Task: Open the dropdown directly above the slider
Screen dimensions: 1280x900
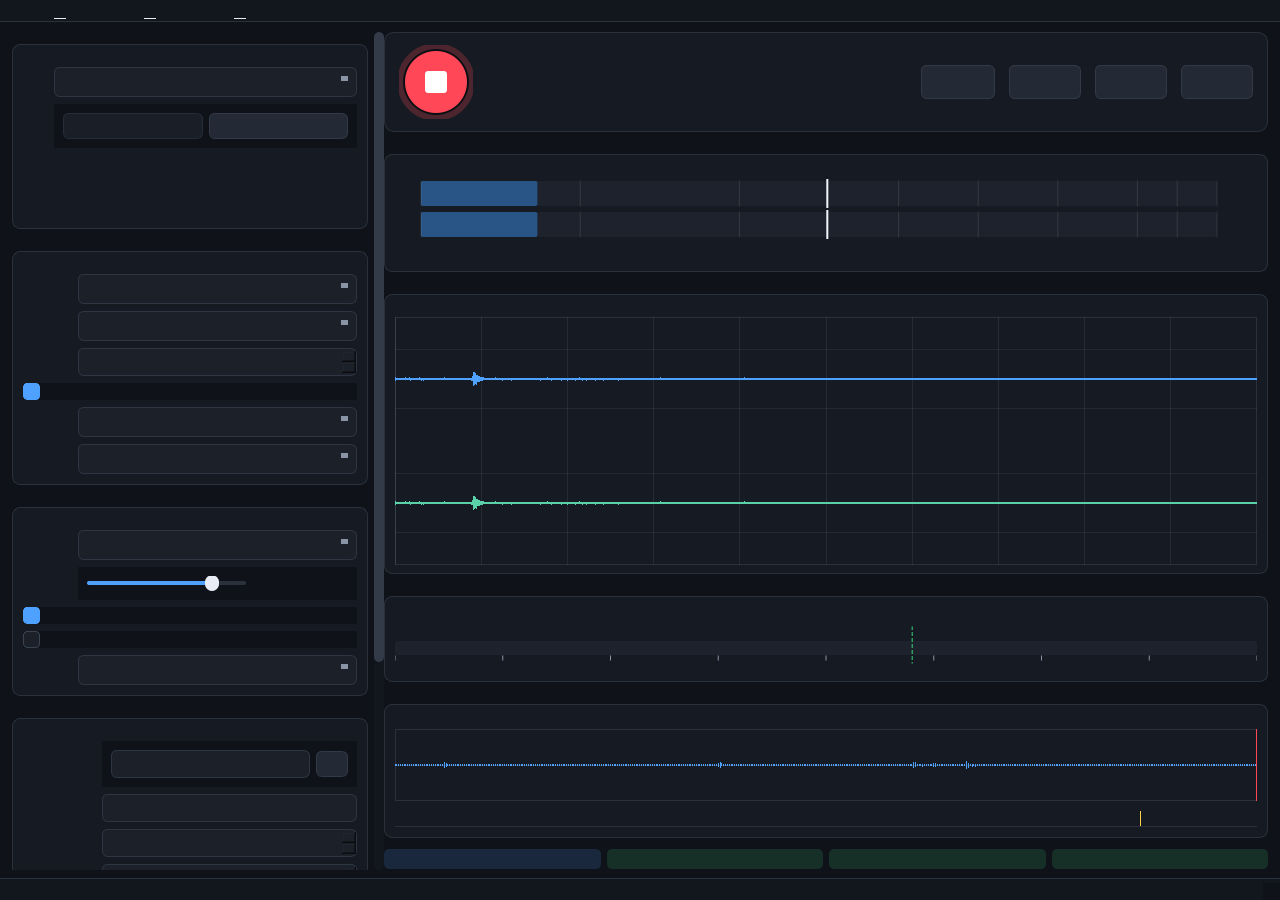Action: tap(217, 545)
